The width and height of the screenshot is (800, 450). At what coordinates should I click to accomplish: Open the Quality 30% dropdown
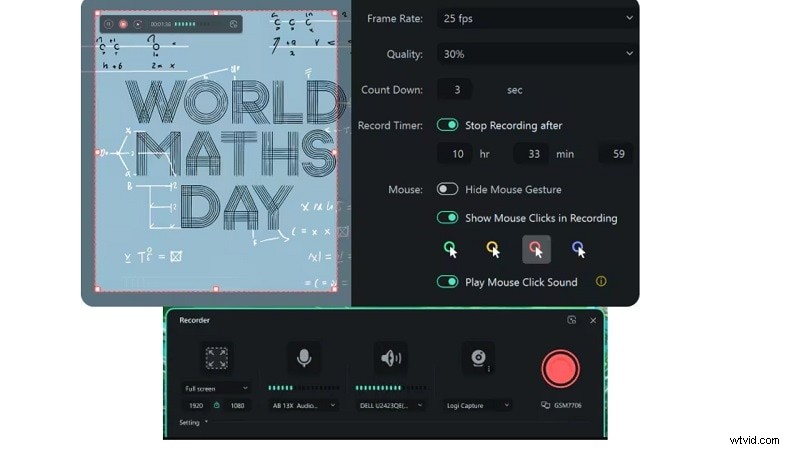(534, 54)
